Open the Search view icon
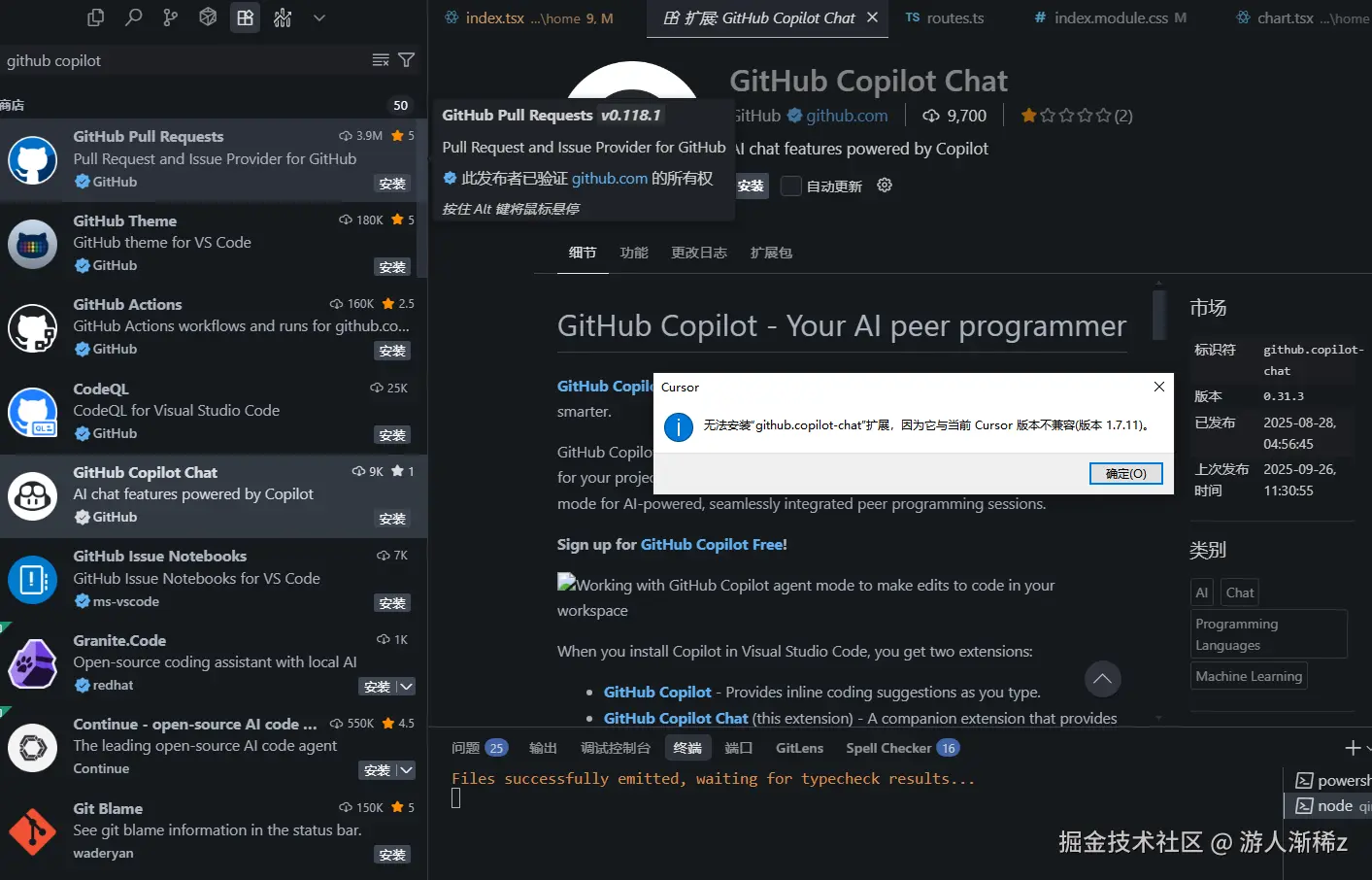1372x880 pixels. [x=133, y=17]
